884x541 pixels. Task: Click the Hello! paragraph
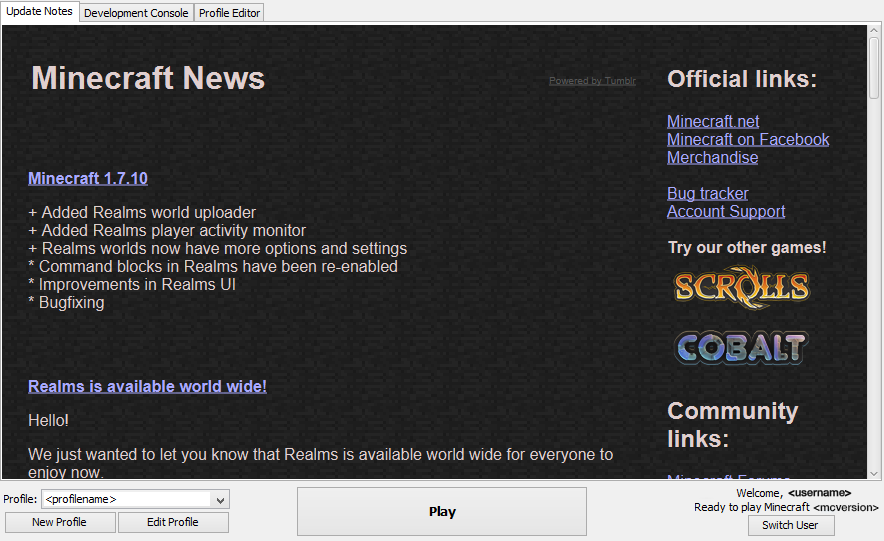tap(48, 420)
